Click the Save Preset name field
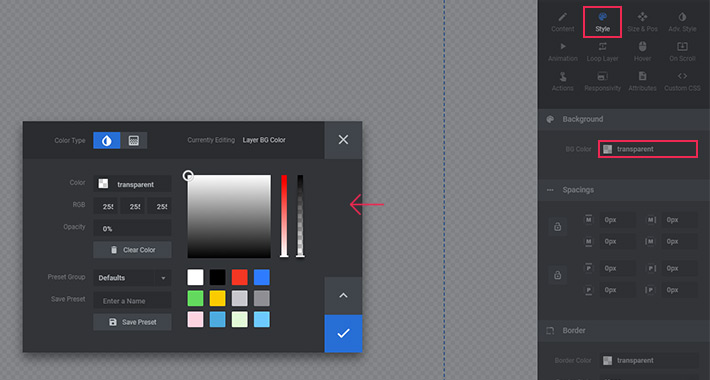Screen dimensions: 710x380 (x=132, y=301)
